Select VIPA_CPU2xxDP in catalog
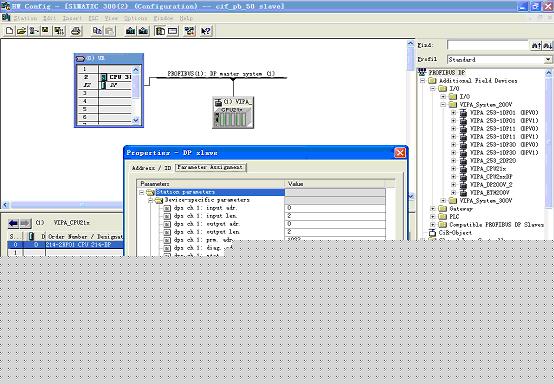 click(x=491, y=177)
